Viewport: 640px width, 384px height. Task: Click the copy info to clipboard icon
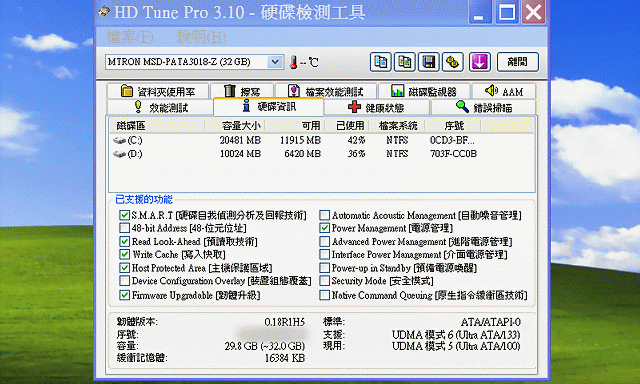click(380, 62)
